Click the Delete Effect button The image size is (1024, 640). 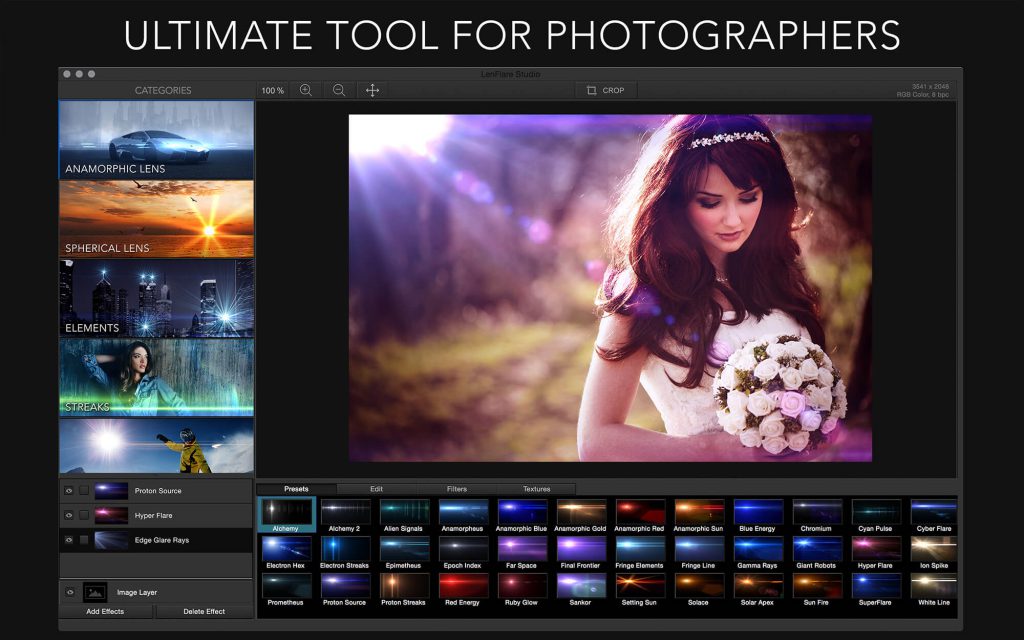click(205, 611)
